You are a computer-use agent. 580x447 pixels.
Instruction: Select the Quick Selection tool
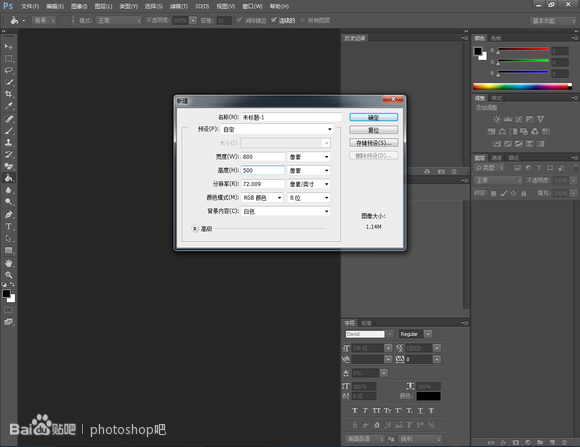[9, 82]
